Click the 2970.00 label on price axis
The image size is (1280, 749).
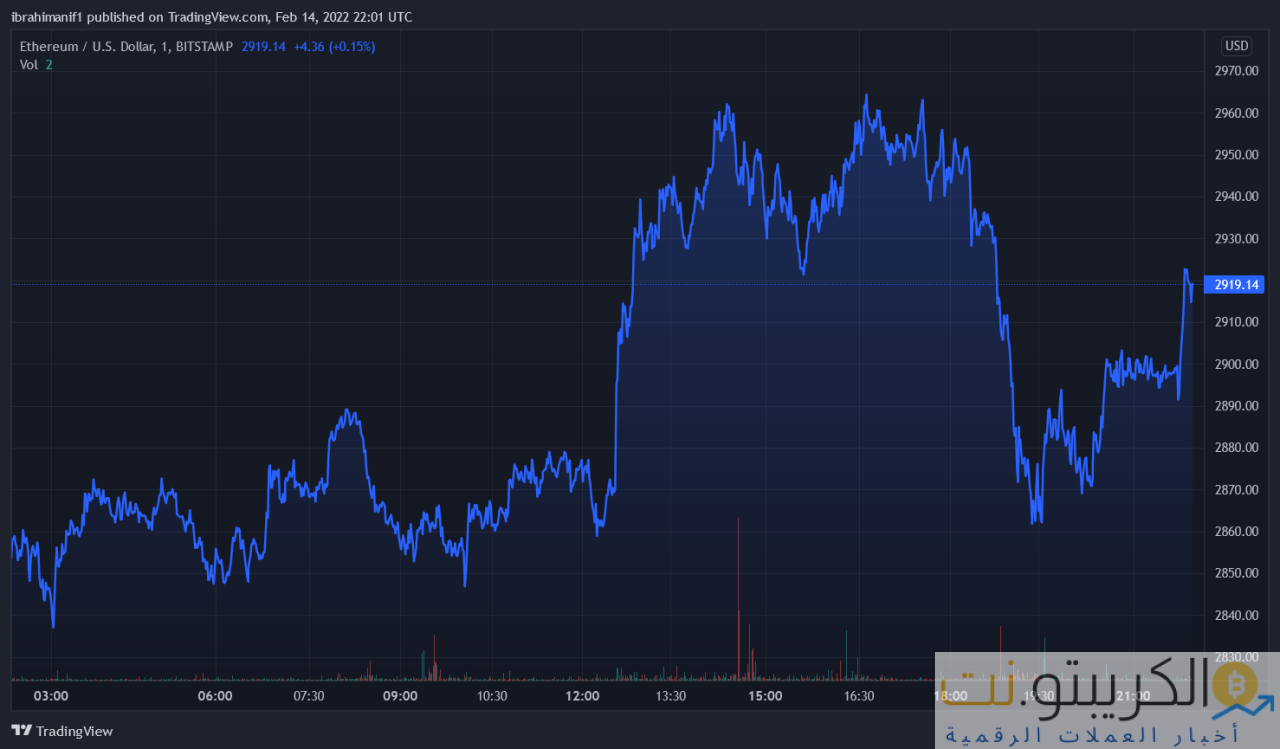[x=1236, y=71]
